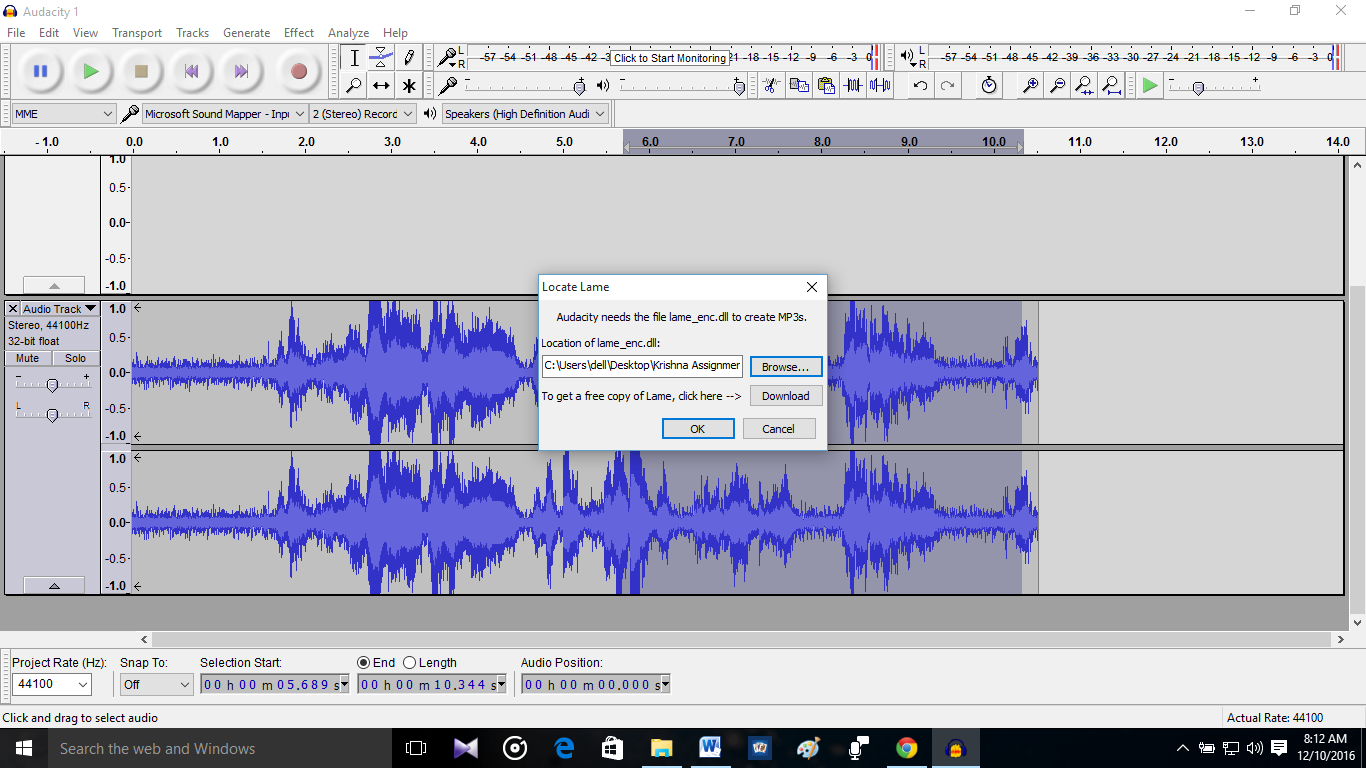Select the Draw pencil tool
Viewport: 1366px width, 768px height.
click(408, 58)
